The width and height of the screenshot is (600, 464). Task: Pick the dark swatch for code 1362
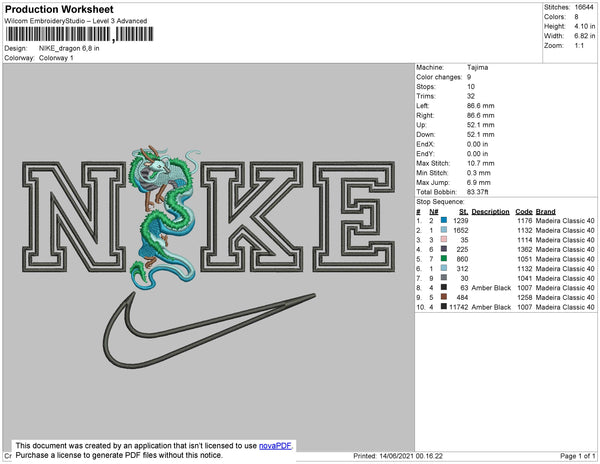pyautogui.click(x=444, y=249)
